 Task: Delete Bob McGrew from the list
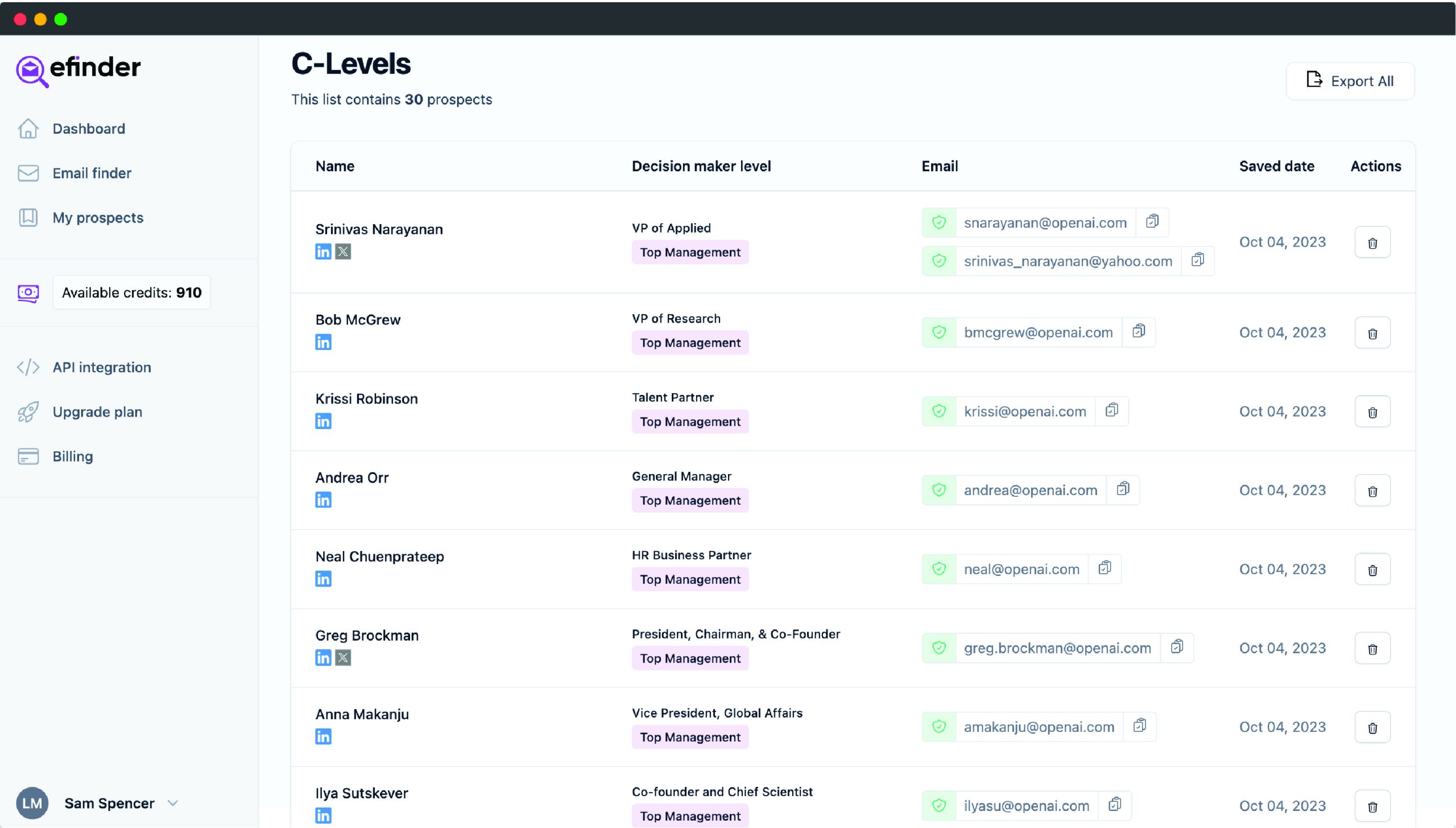[1372, 332]
